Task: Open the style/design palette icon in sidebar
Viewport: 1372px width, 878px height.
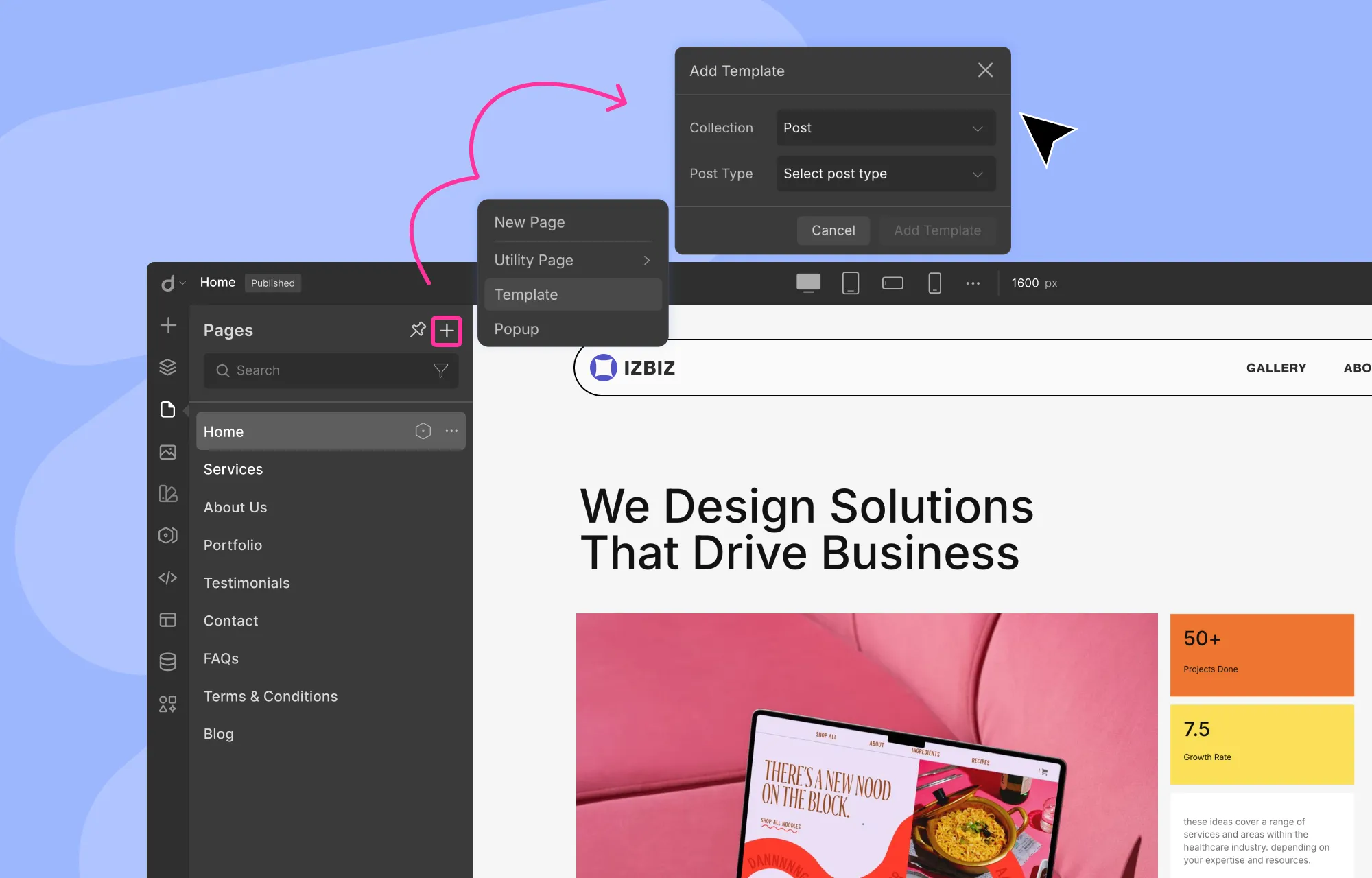Action: [x=168, y=494]
